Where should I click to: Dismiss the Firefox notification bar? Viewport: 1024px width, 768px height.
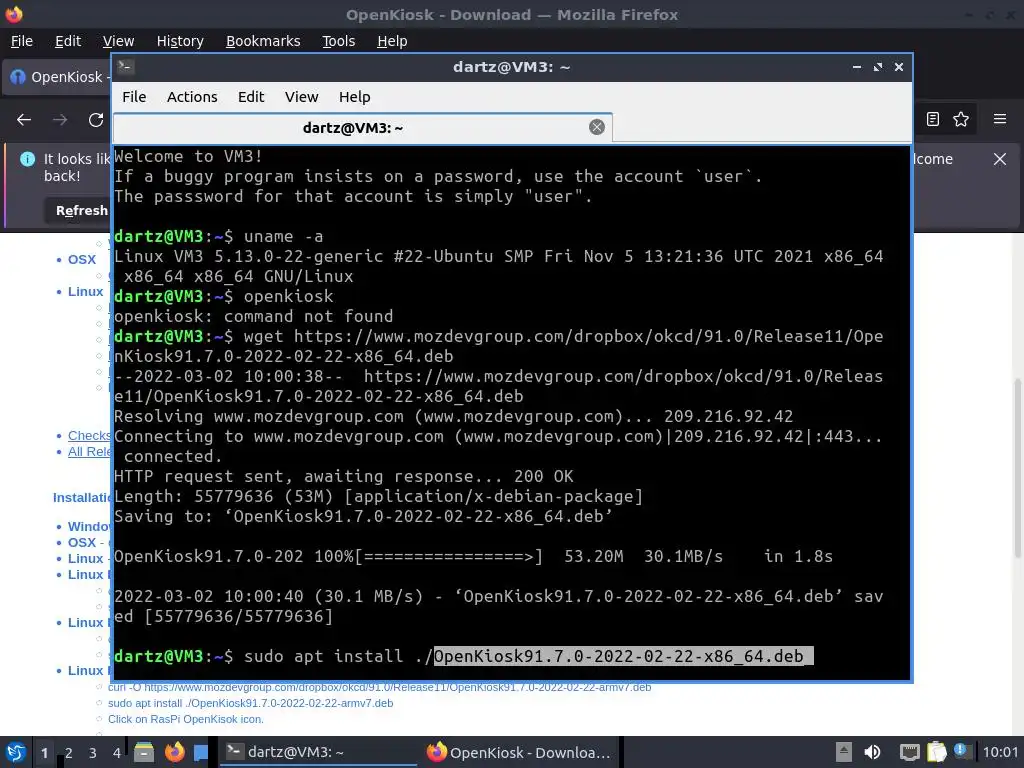coord(1000,159)
